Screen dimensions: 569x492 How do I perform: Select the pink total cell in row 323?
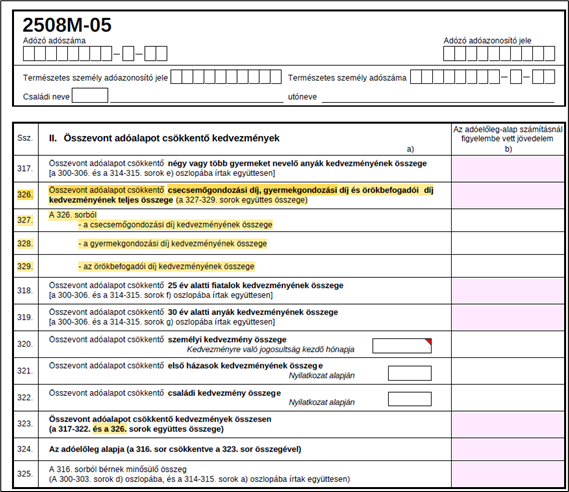pyautogui.click(x=508, y=424)
